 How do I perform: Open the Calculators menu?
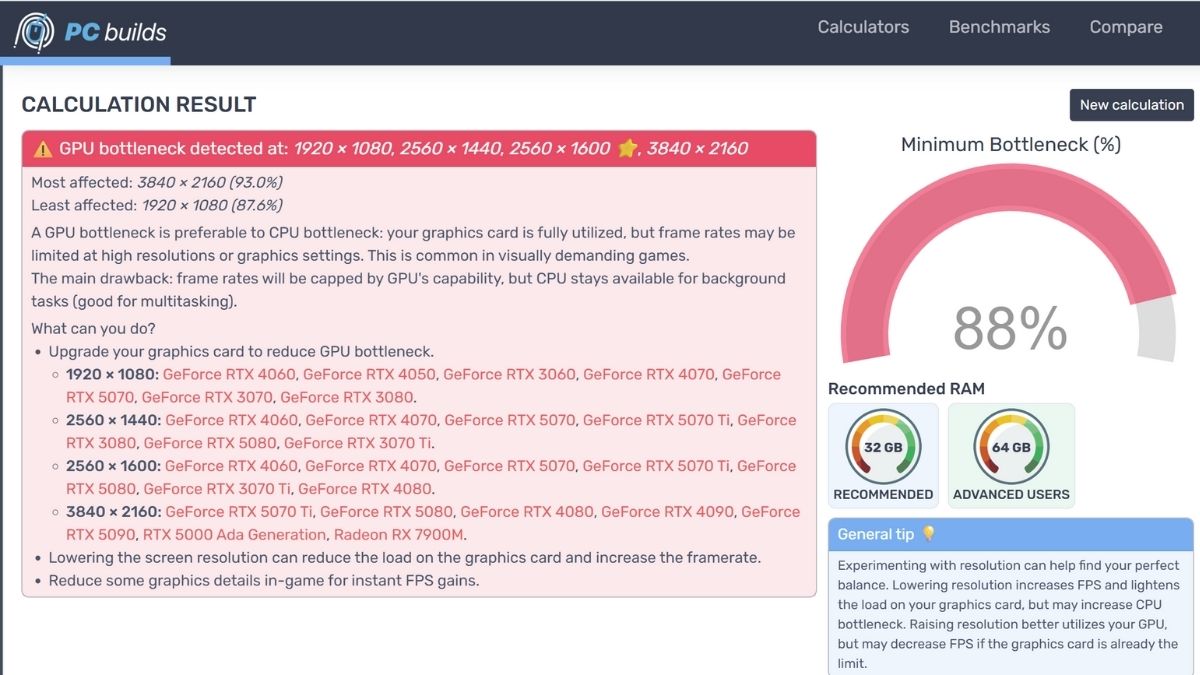863,27
